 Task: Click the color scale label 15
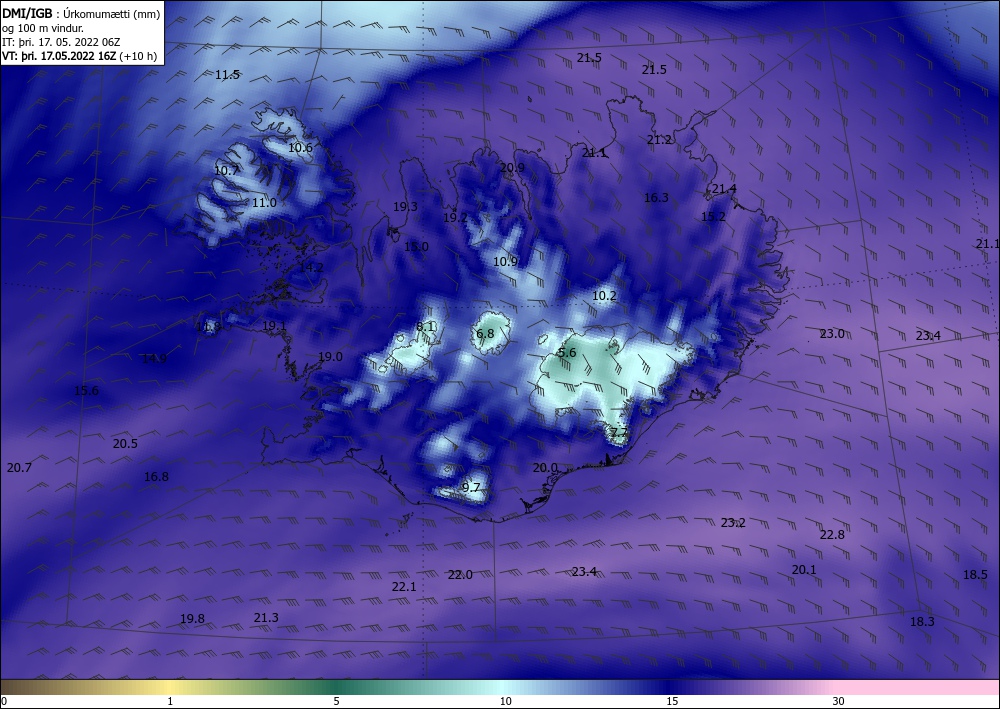coord(672,702)
